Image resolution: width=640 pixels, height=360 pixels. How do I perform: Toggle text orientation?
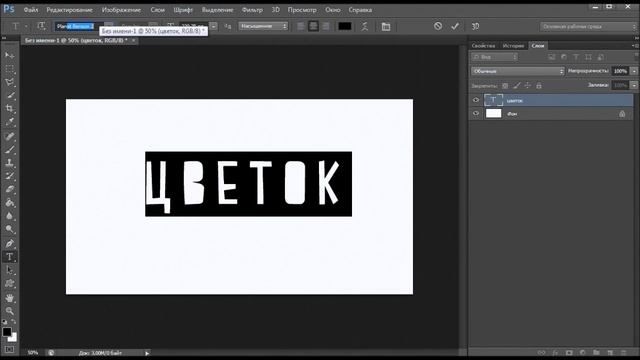coord(41,26)
